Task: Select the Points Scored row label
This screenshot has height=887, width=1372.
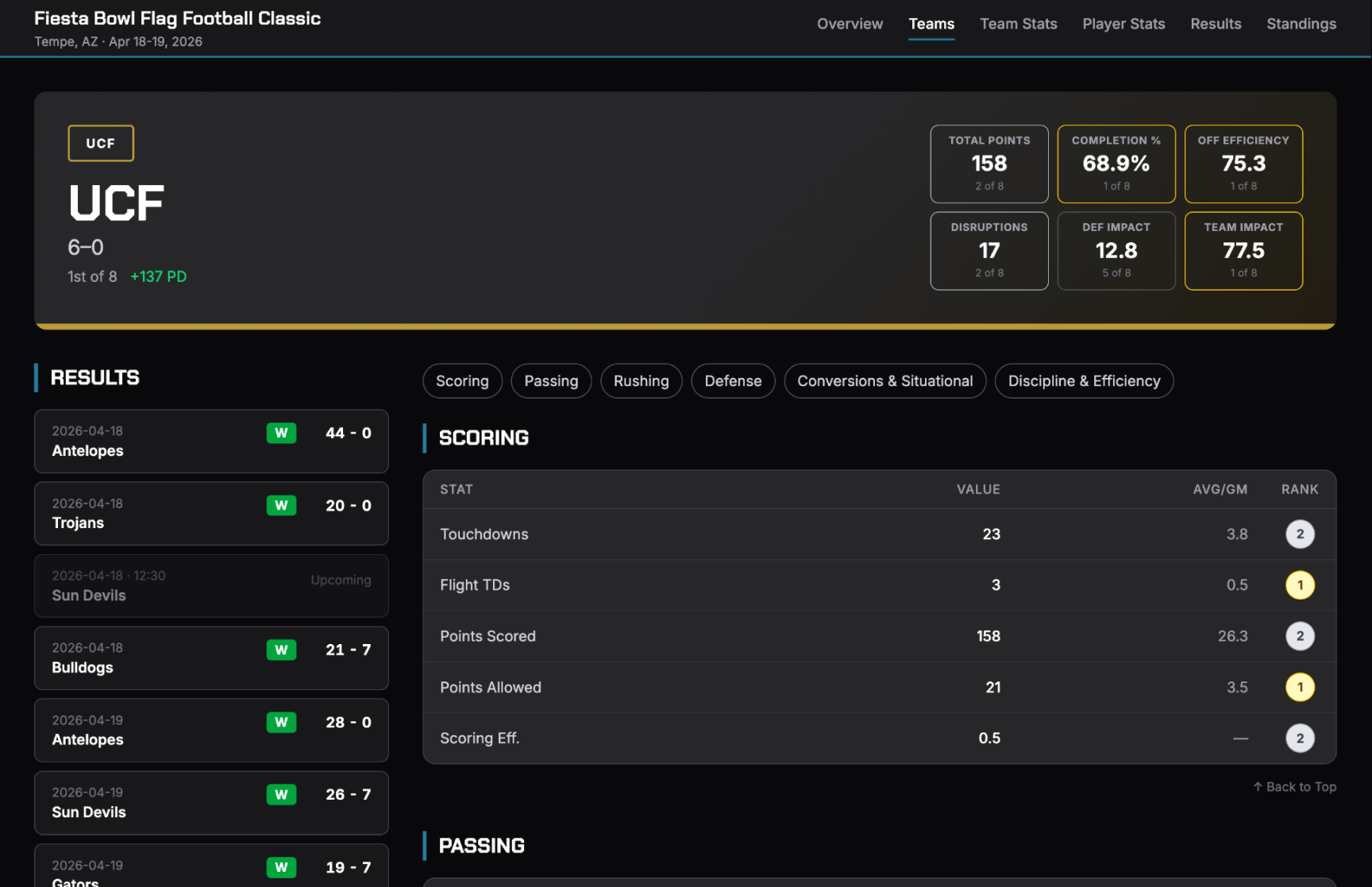Action: tap(488, 636)
